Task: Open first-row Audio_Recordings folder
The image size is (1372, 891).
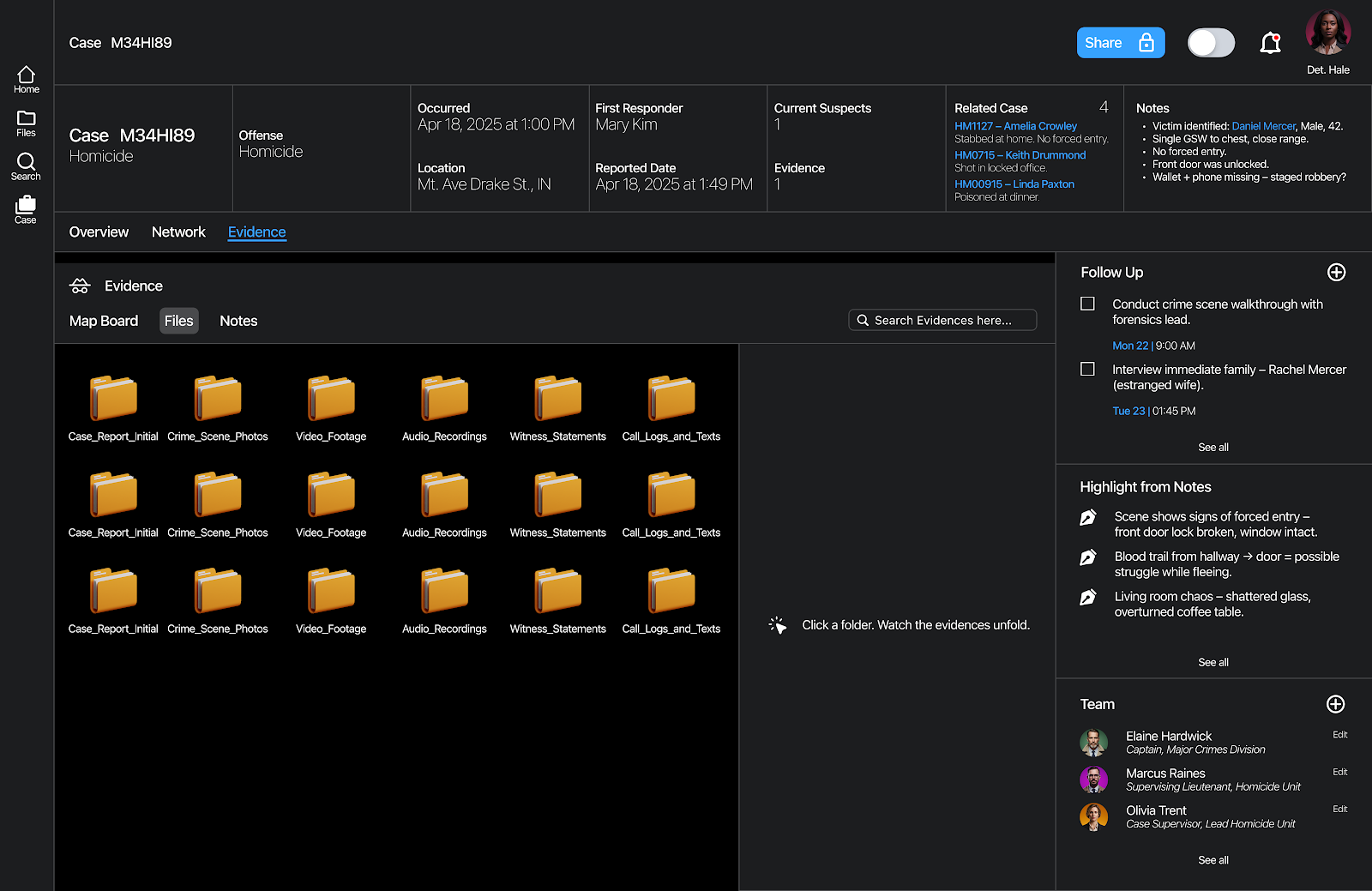Action: [444, 408]
